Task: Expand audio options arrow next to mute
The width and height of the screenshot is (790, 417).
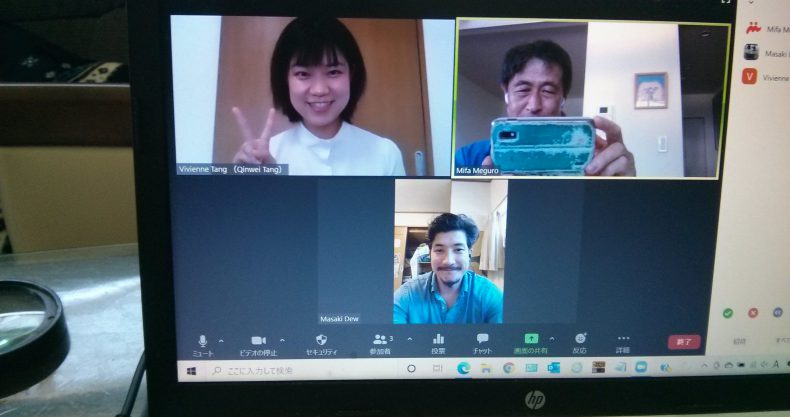Action: tap(221, 340)
